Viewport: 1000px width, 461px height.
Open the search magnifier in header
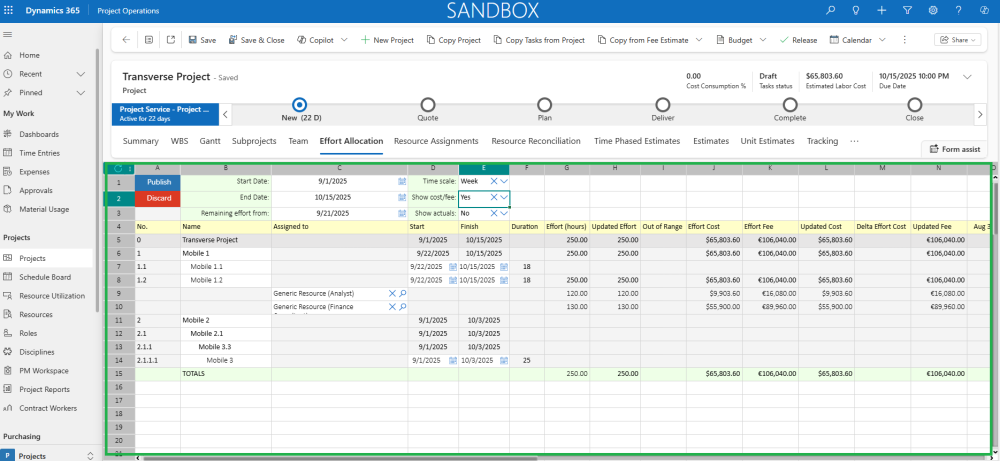click(x=830, y=10)
